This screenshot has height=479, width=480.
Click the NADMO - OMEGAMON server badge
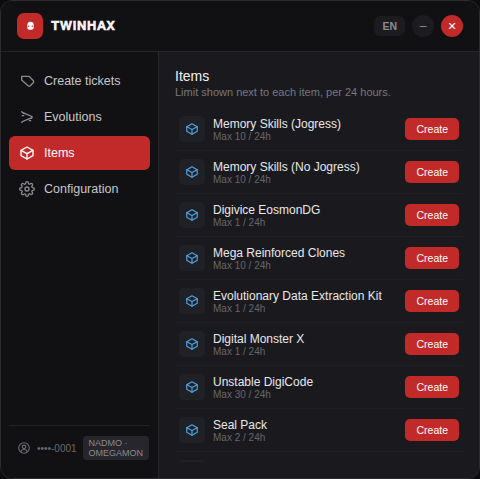[x=116, y=448]
